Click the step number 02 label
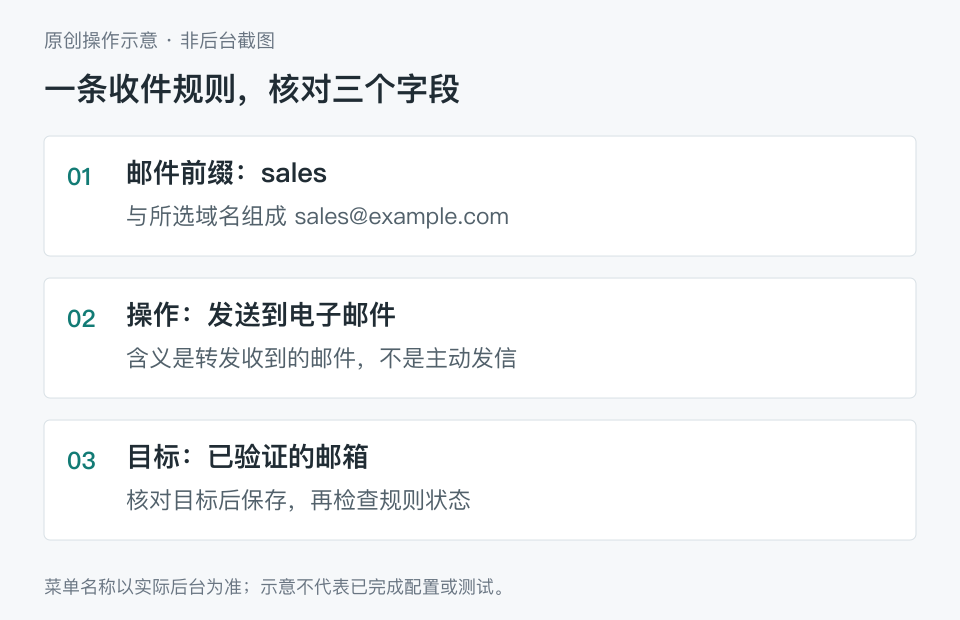960x620 pixels. click(x=81, y=319)
